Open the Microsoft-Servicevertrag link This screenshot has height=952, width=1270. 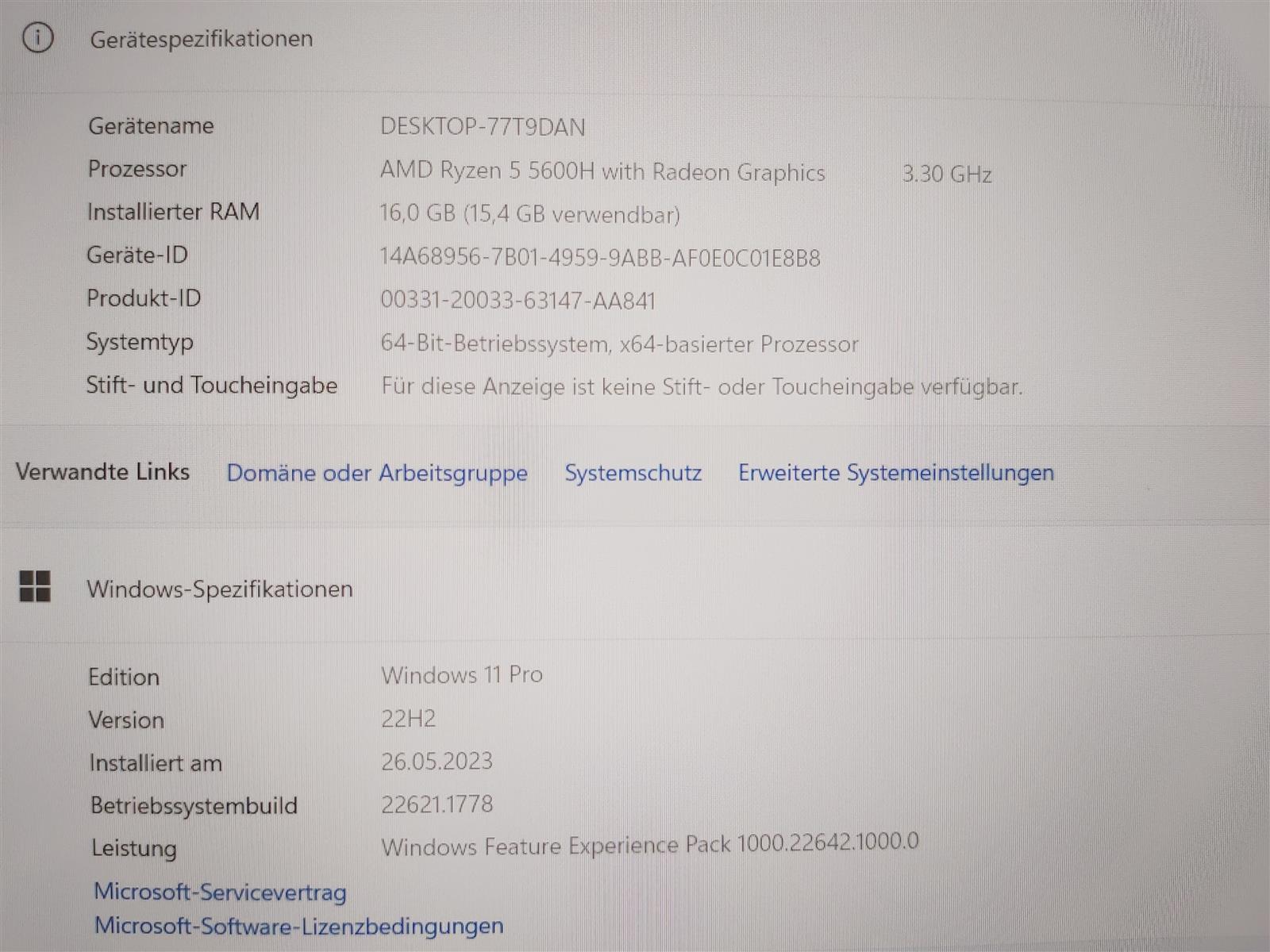[x=220, y=892]
